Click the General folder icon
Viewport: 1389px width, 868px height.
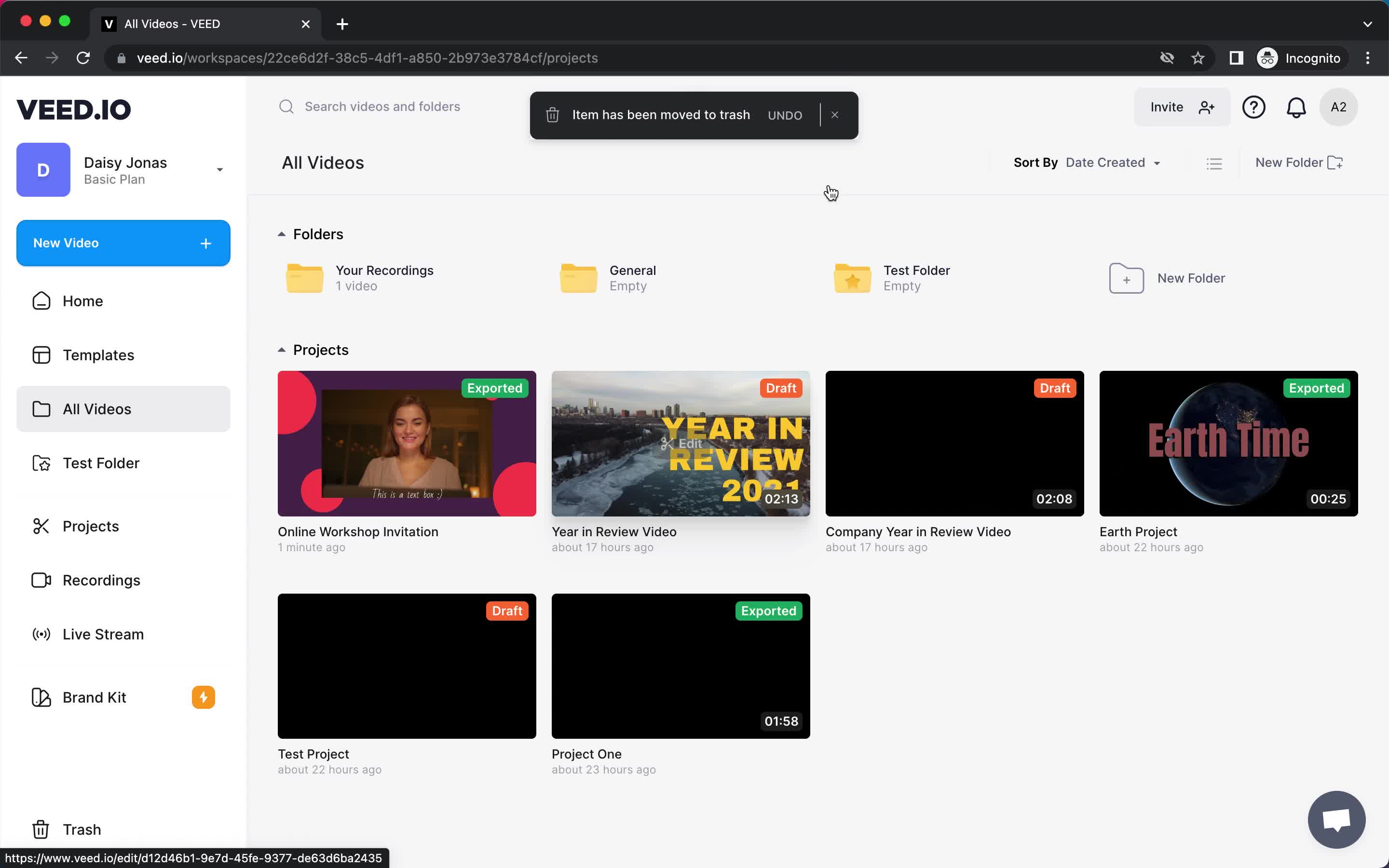click(578, 278)
